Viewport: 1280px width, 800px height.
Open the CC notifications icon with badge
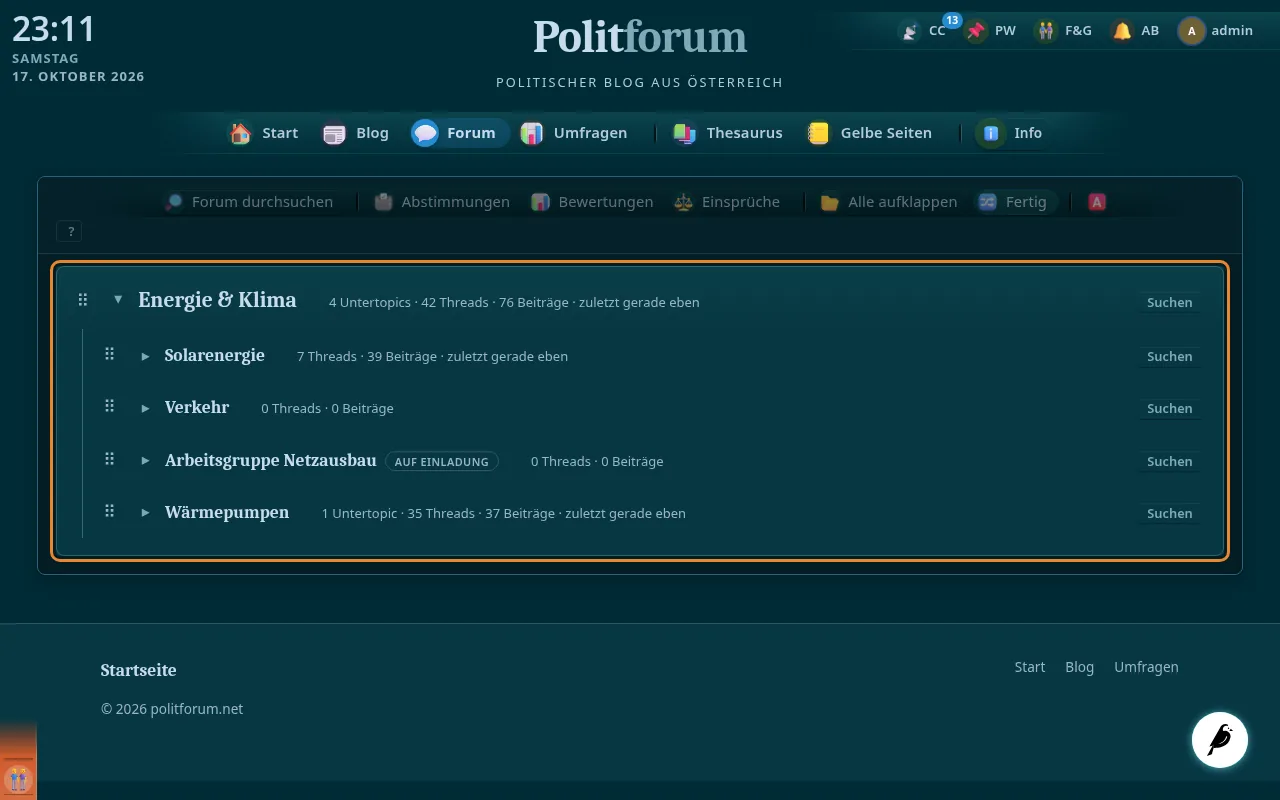(910, 31)
